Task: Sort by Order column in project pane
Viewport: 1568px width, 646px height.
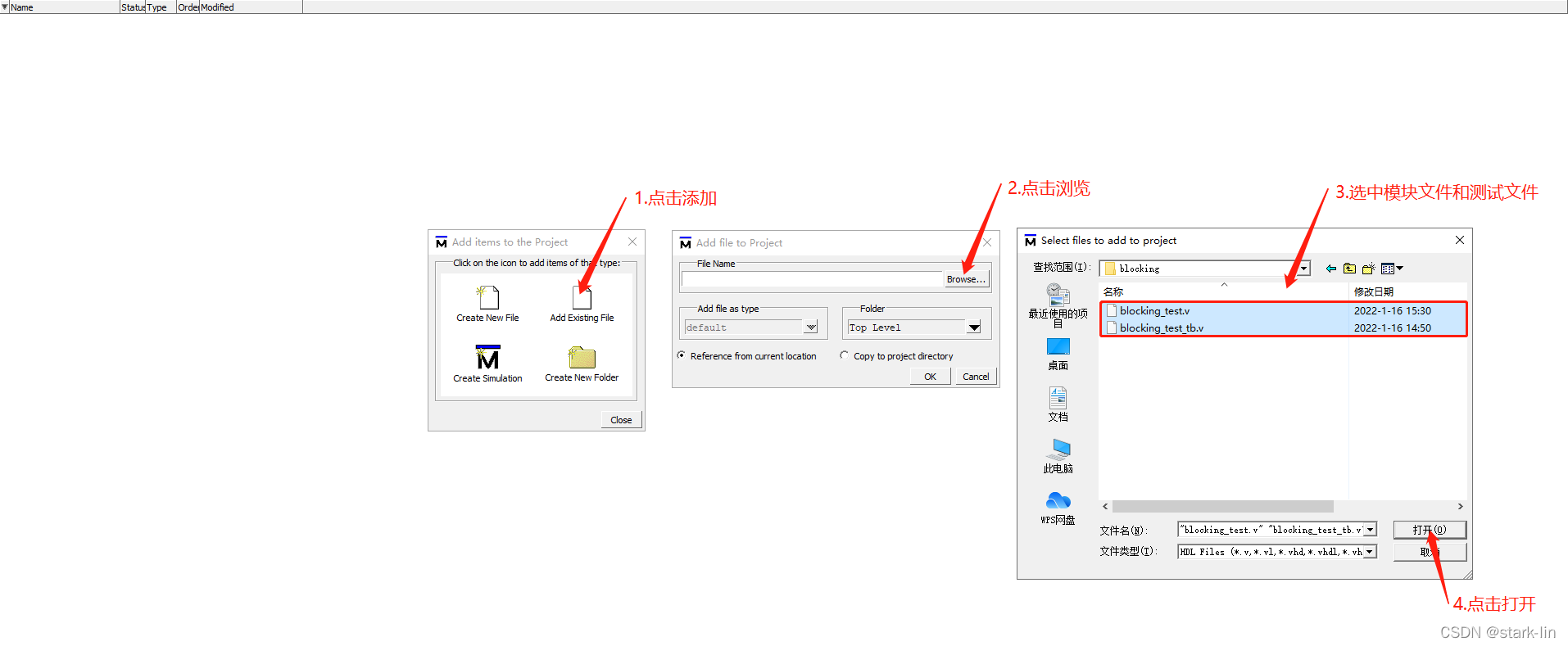Action: [188, 7]
